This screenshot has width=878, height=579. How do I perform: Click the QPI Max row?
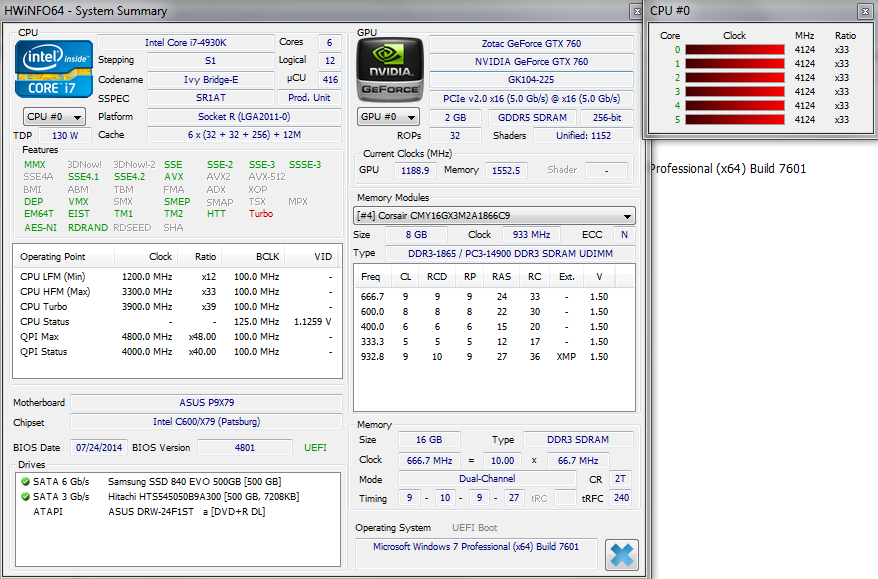coord(177,337)
